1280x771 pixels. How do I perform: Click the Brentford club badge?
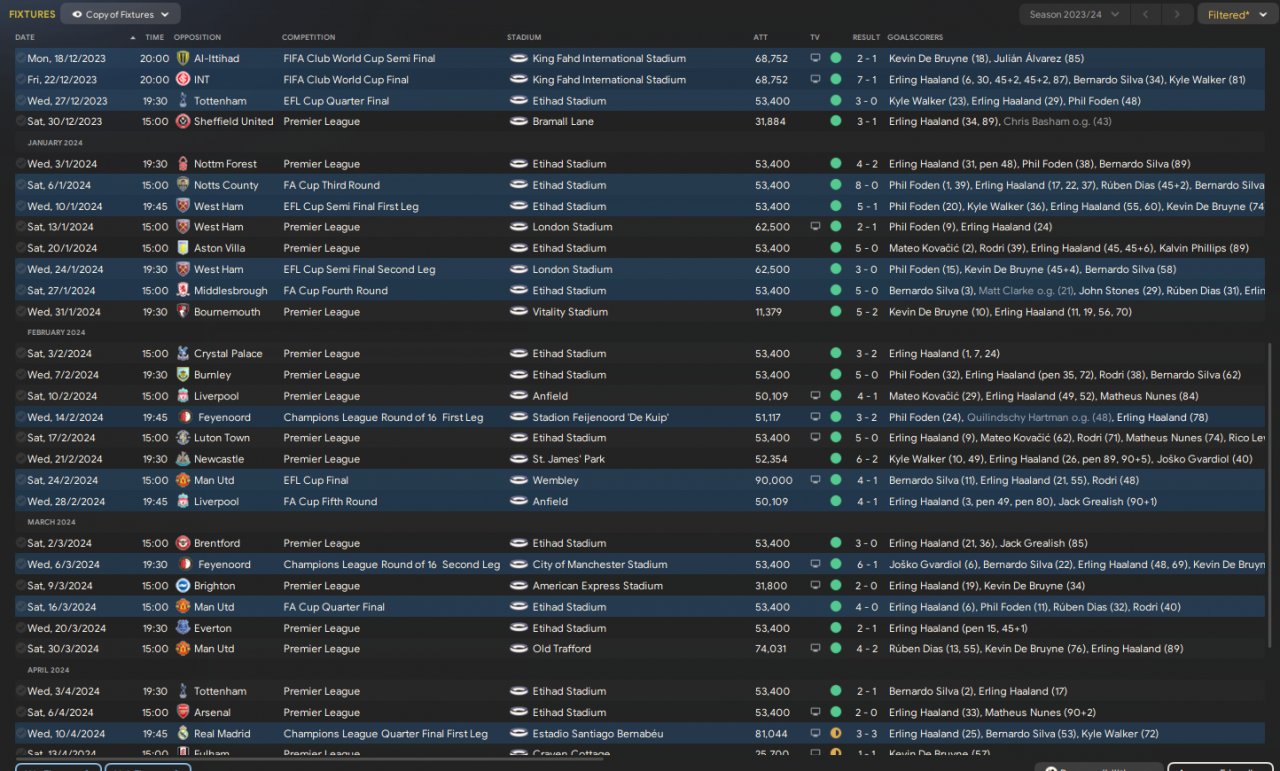183,544
